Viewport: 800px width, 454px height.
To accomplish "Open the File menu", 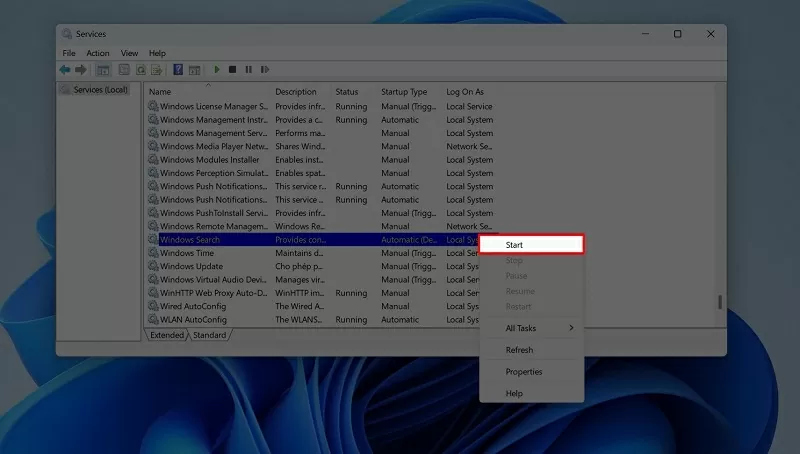I will point(69,53).
